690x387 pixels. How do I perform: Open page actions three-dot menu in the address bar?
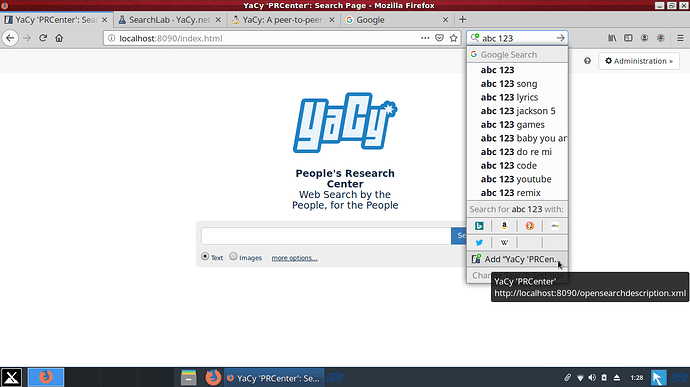425,38
